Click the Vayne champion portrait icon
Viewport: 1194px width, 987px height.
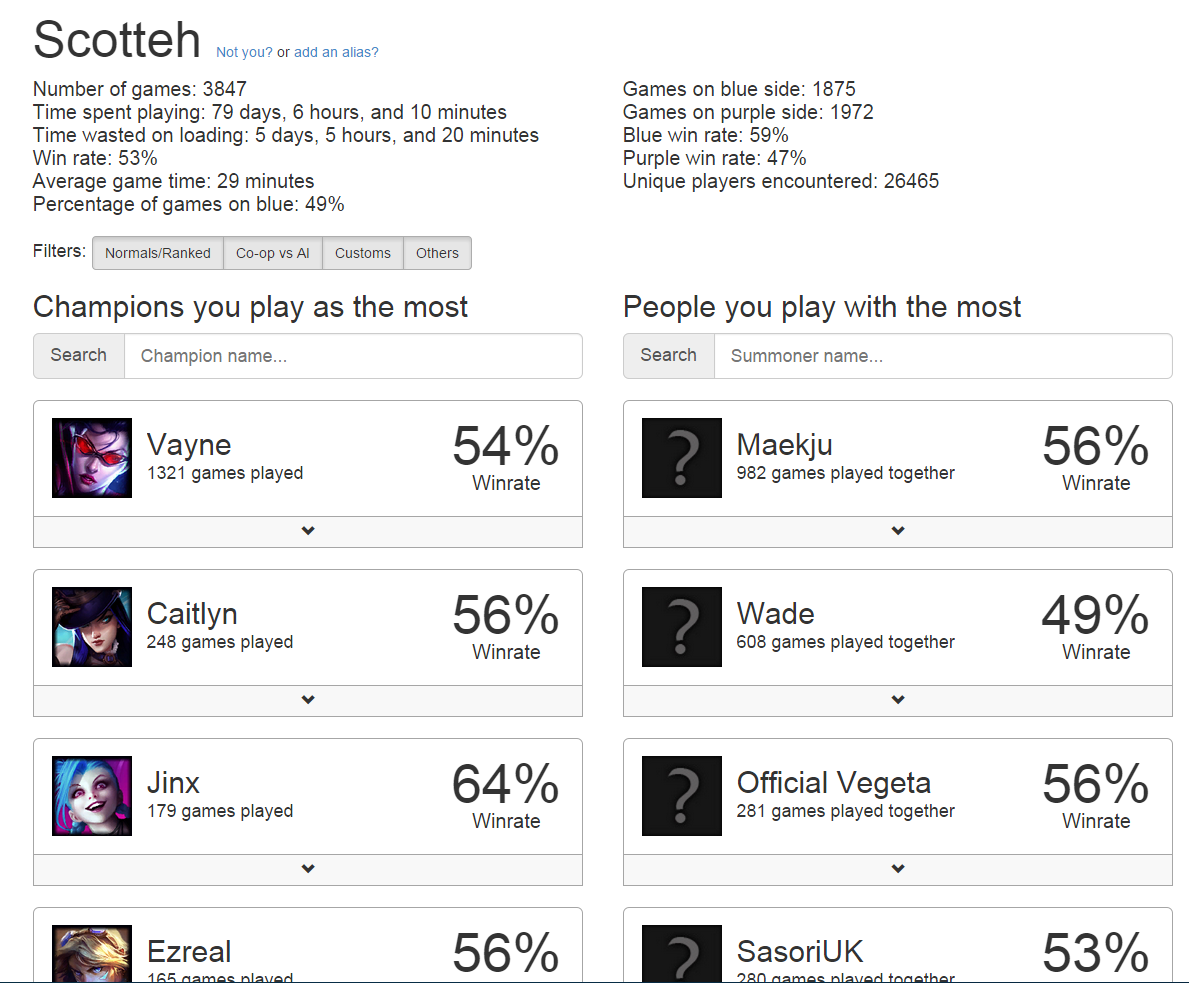[x=92, y=458]
